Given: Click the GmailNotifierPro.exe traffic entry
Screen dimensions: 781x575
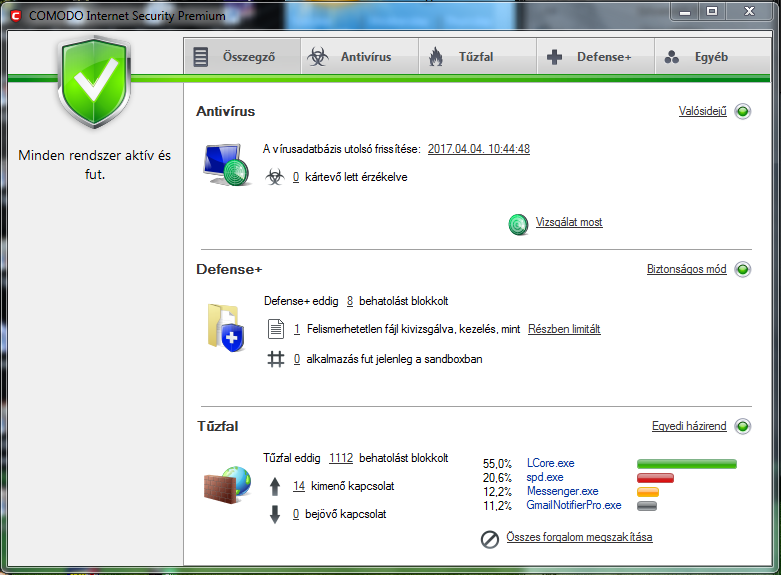Looking at the screenshot, I should click(574, 505).
